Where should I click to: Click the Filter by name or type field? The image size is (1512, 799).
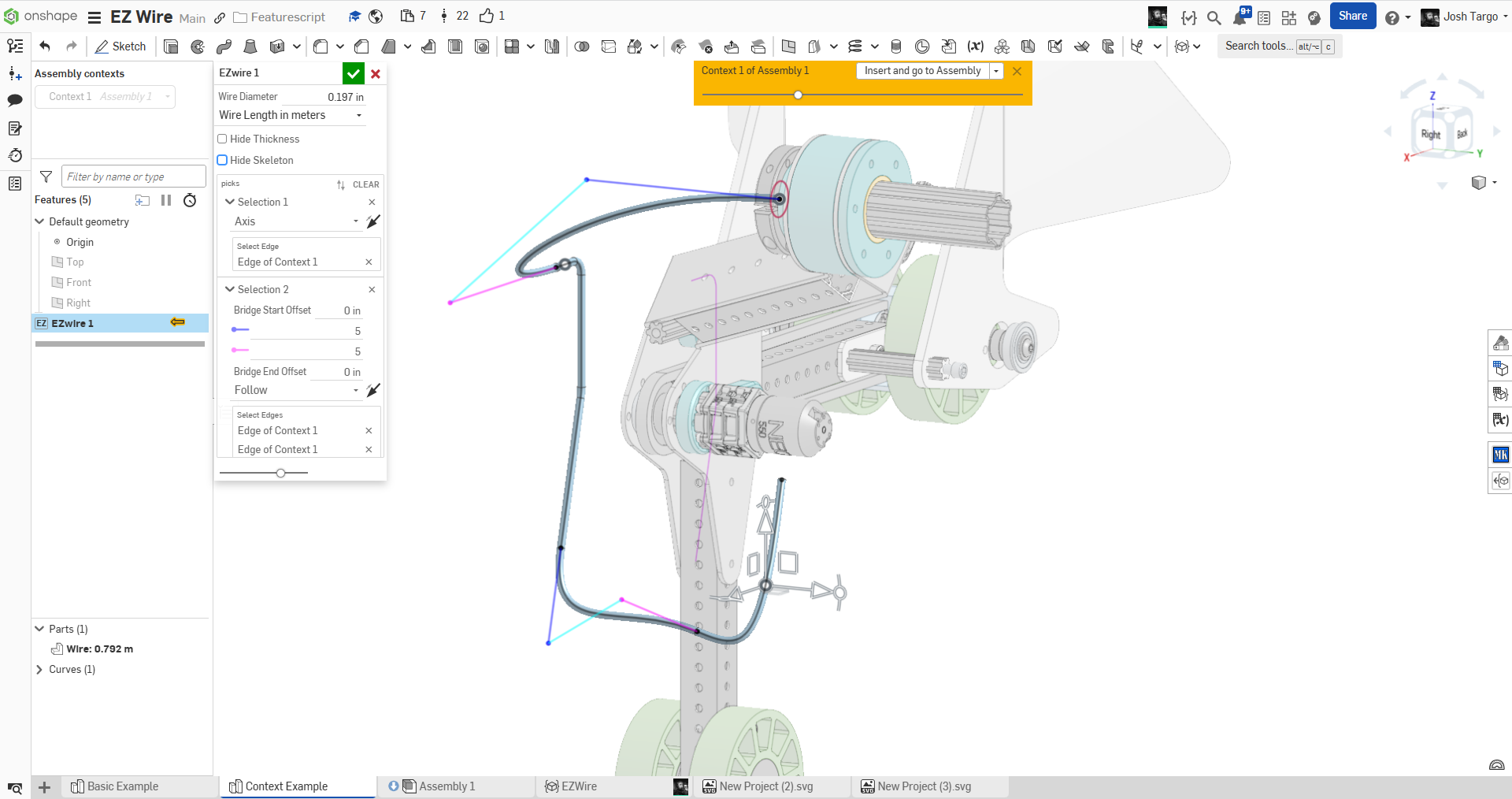pos(133,177)
